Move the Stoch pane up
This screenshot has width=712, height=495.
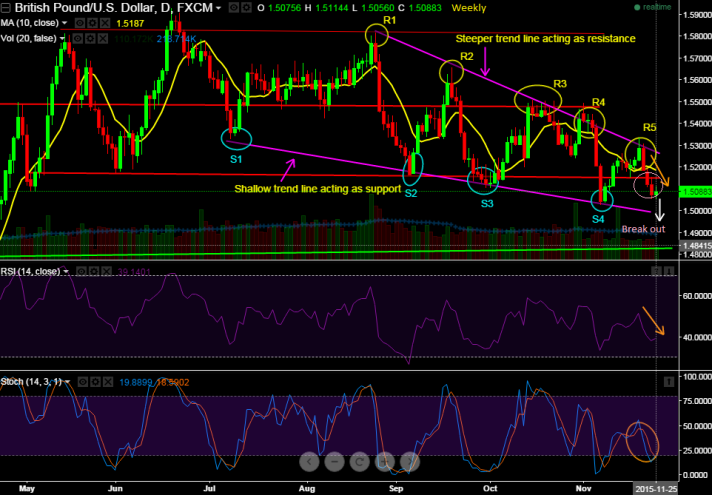click(669, 382)
